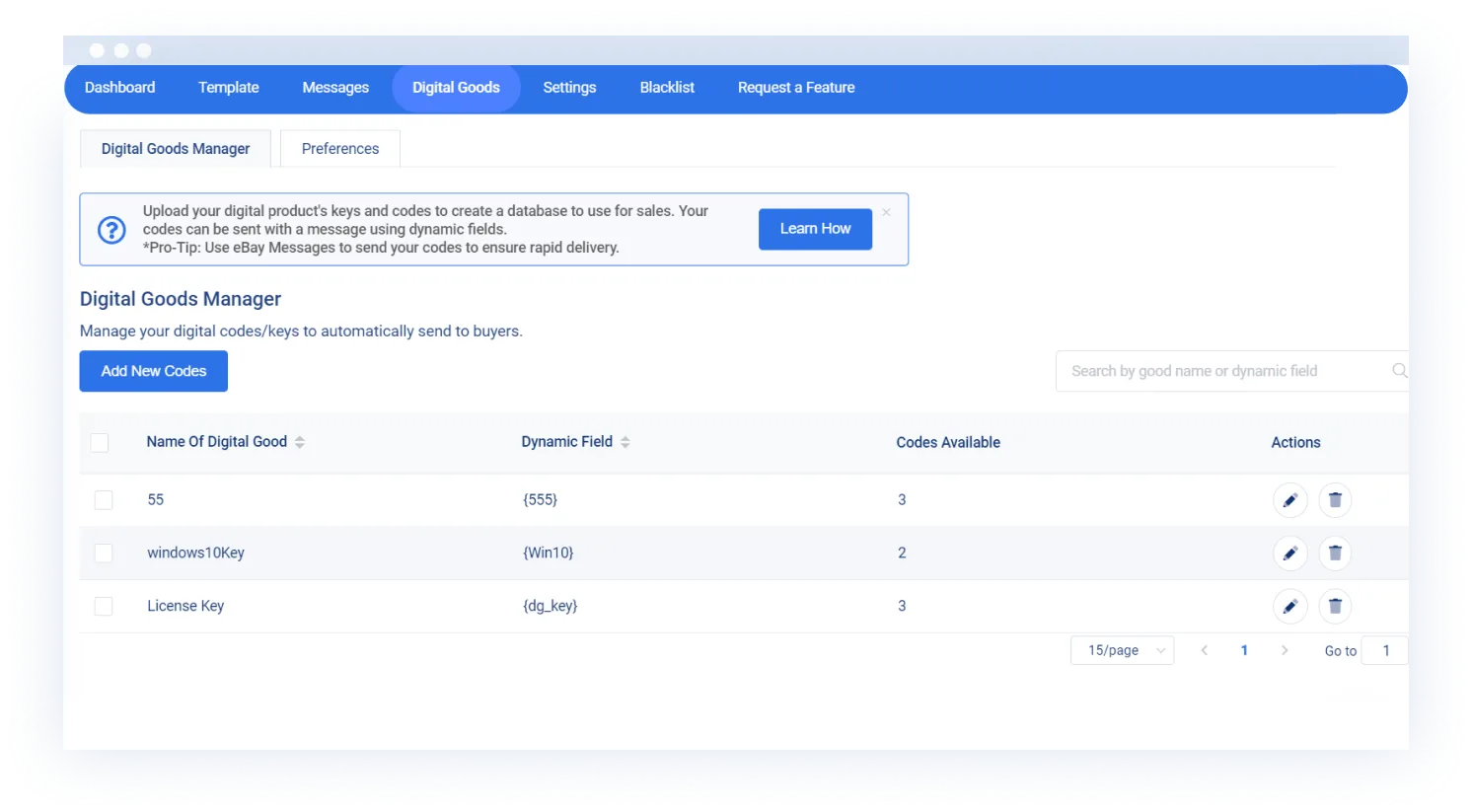Click the Actions column header
1472x812 pixels.
[x=1295, y=443]
